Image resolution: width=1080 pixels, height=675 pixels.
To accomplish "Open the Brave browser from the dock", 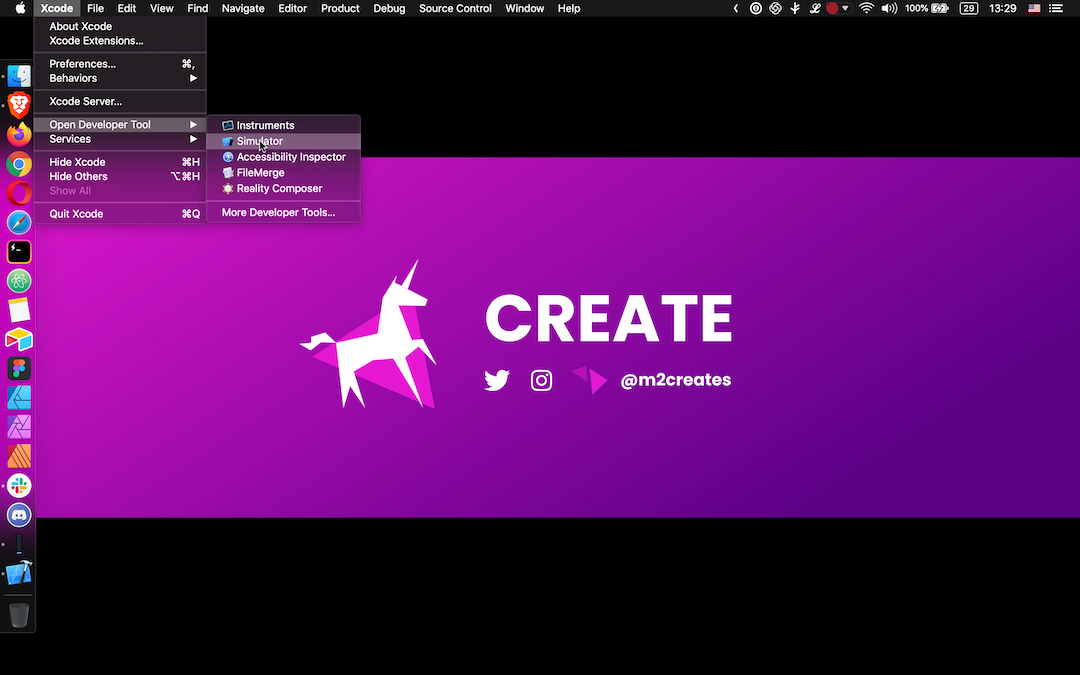I will (18, 104).
